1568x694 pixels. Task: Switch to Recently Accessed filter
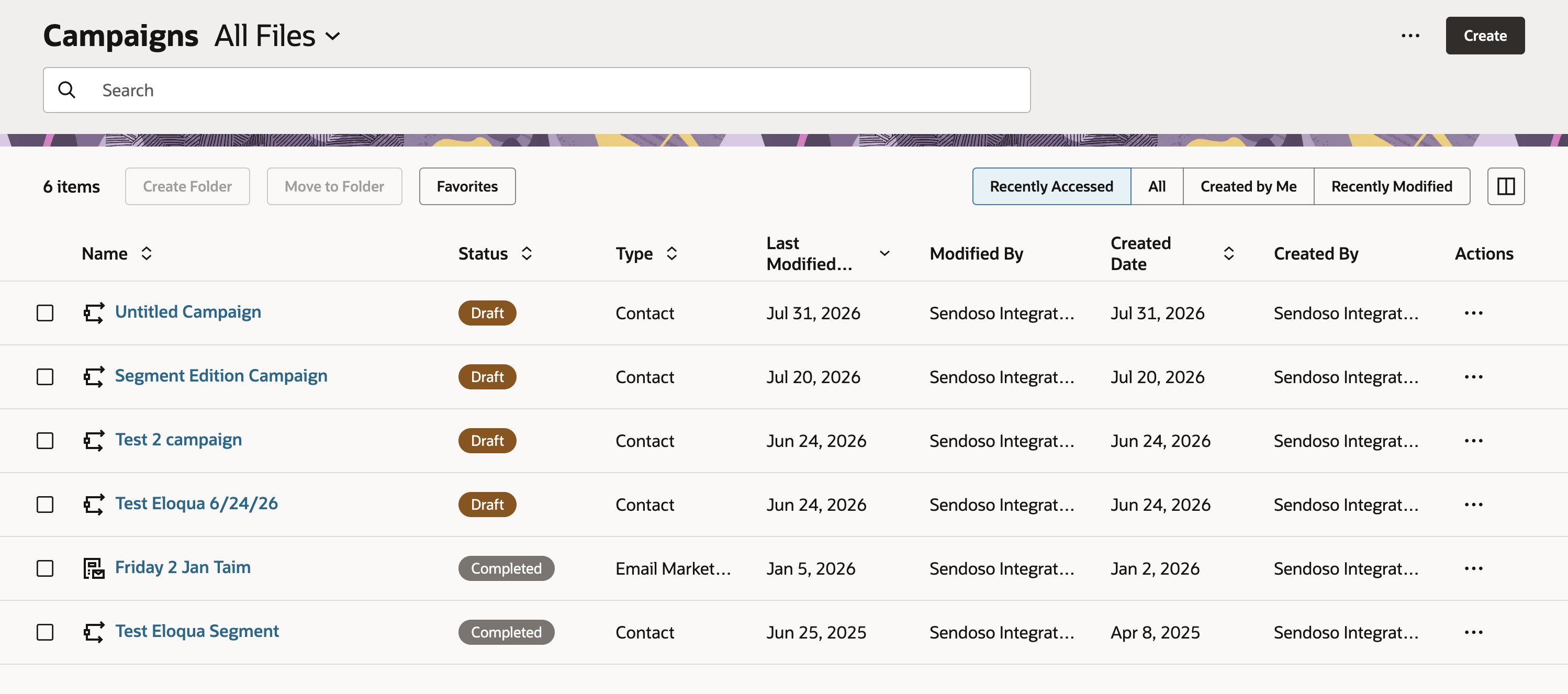(1051, 186)
